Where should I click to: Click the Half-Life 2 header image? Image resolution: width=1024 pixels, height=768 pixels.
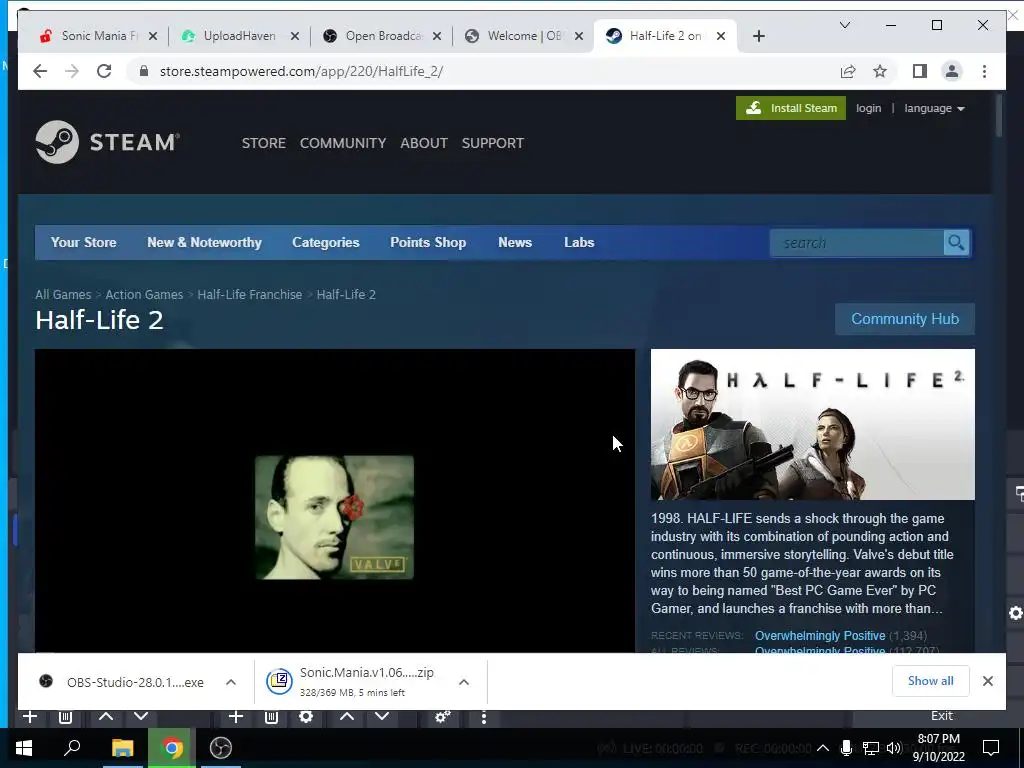click(x=812, y=424)
